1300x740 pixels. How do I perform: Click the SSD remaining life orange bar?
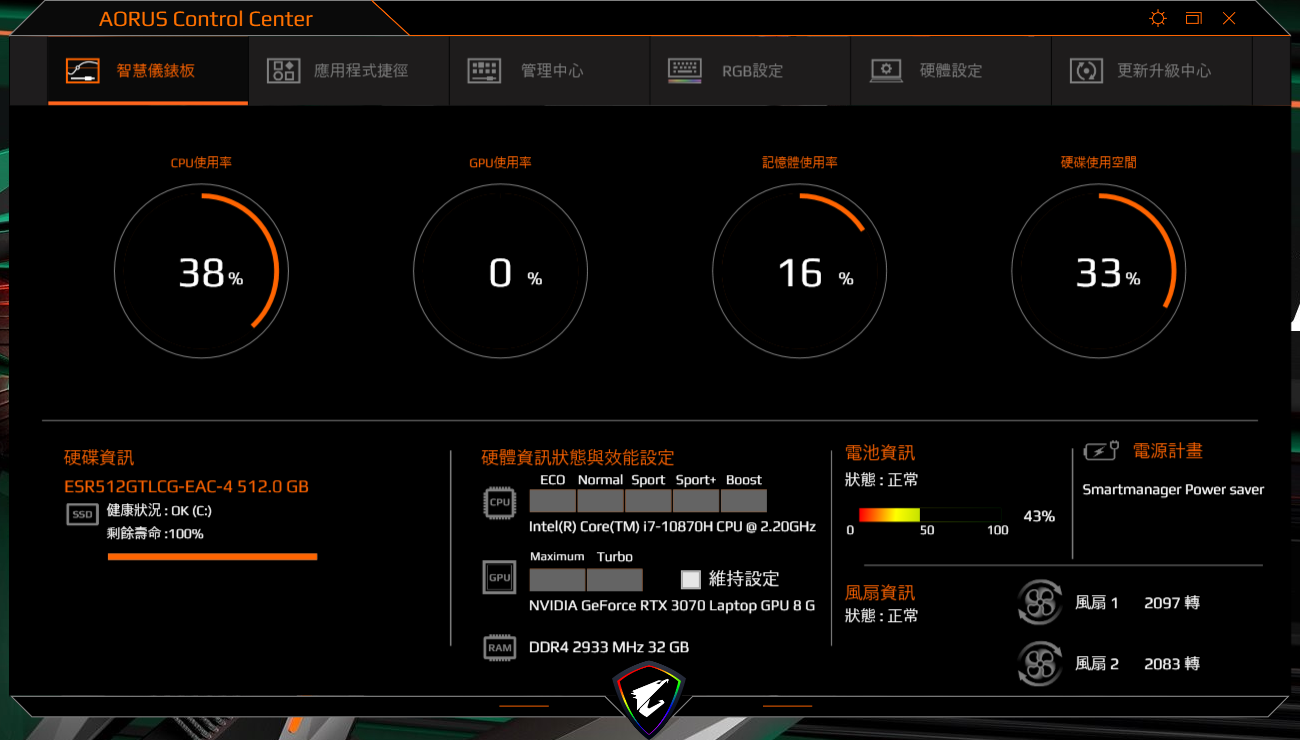click(x=212, y=556)
